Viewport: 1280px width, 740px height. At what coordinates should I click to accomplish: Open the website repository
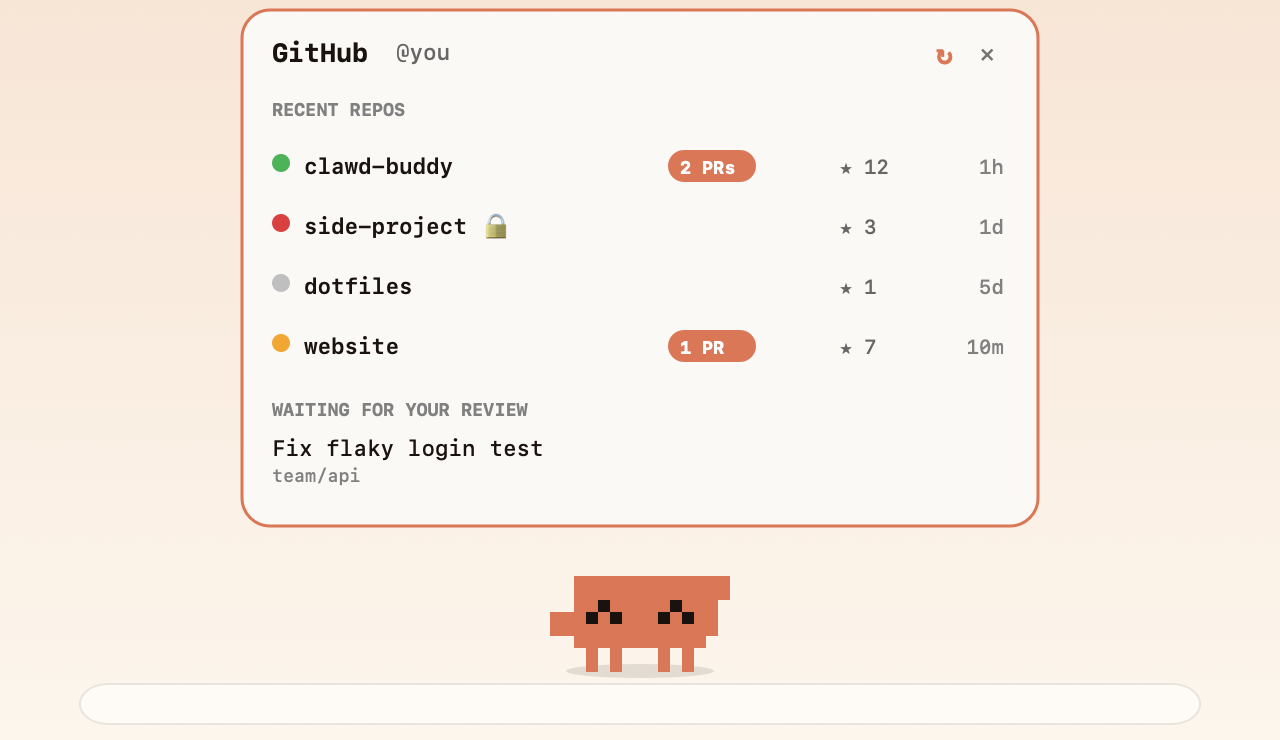351,347
